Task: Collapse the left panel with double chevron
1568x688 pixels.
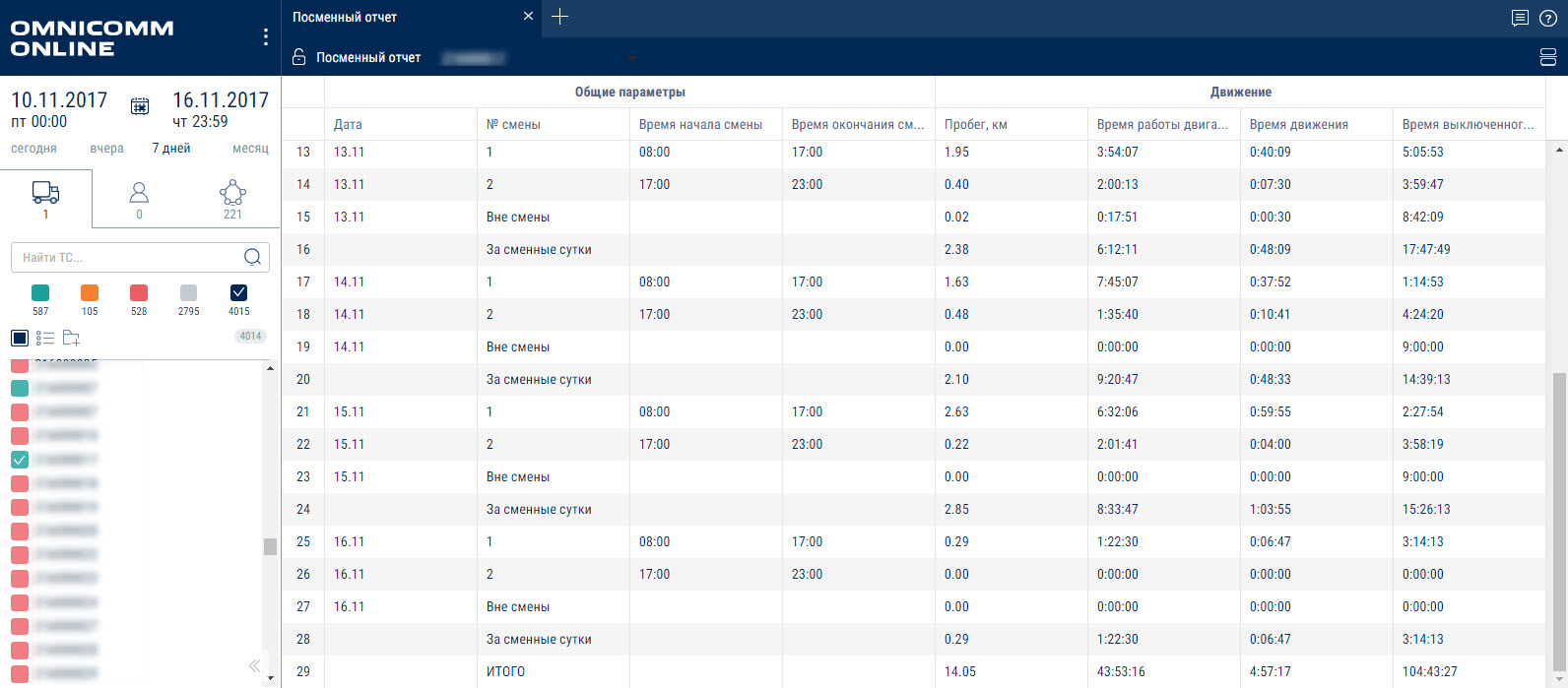Action: pos(254,665)
